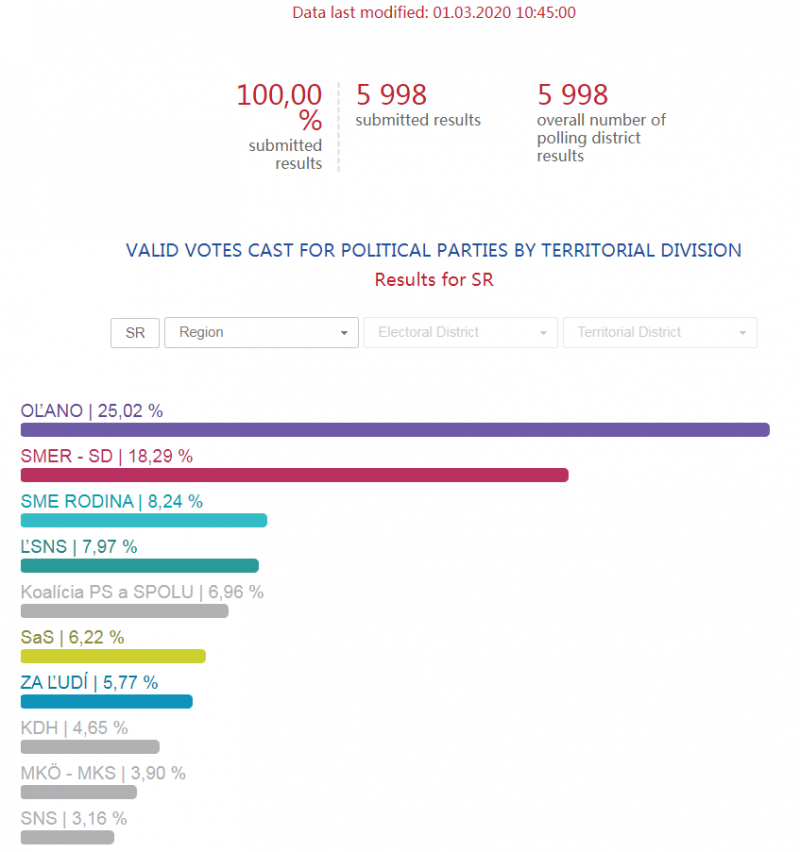Viewport: 800px width, 852px height.
Task: Click the yellow SaS result bar
Action: pyautogui.click(x=113, y=656)
